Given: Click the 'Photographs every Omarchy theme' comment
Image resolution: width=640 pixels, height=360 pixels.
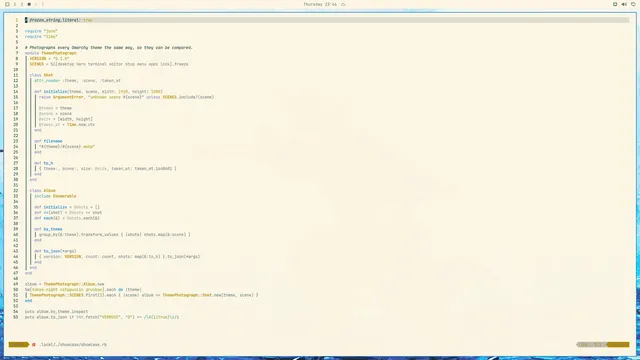Looking at the screenshot, I should coord(109,48).
